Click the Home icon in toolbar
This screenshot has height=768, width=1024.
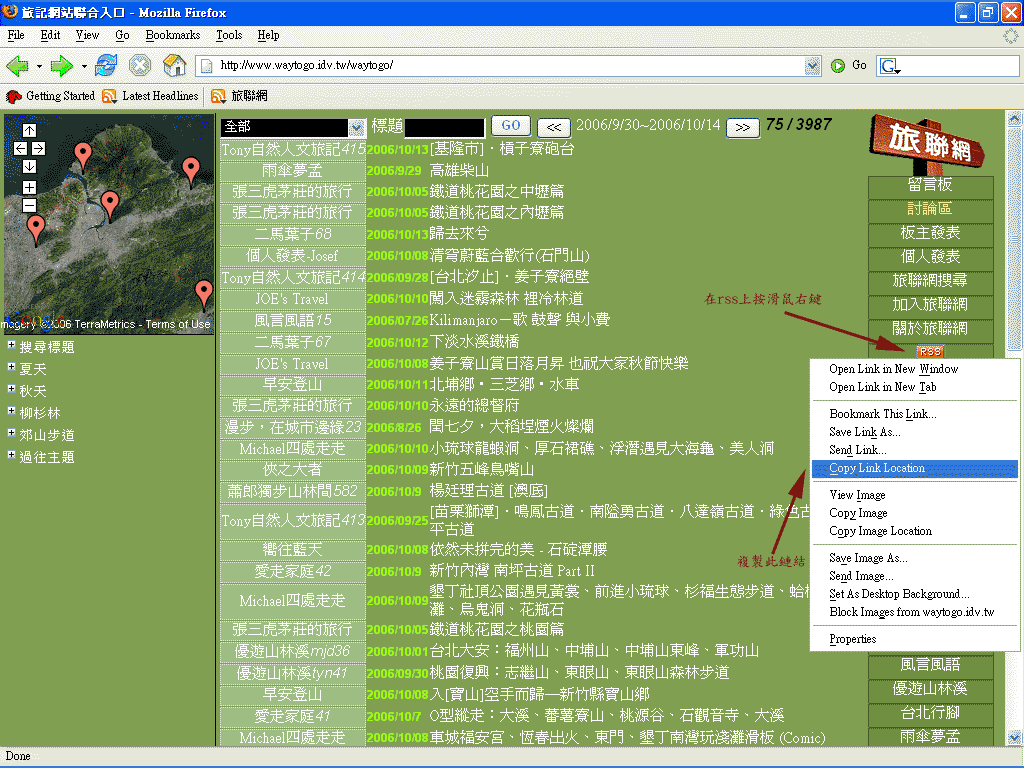[174, 66]
